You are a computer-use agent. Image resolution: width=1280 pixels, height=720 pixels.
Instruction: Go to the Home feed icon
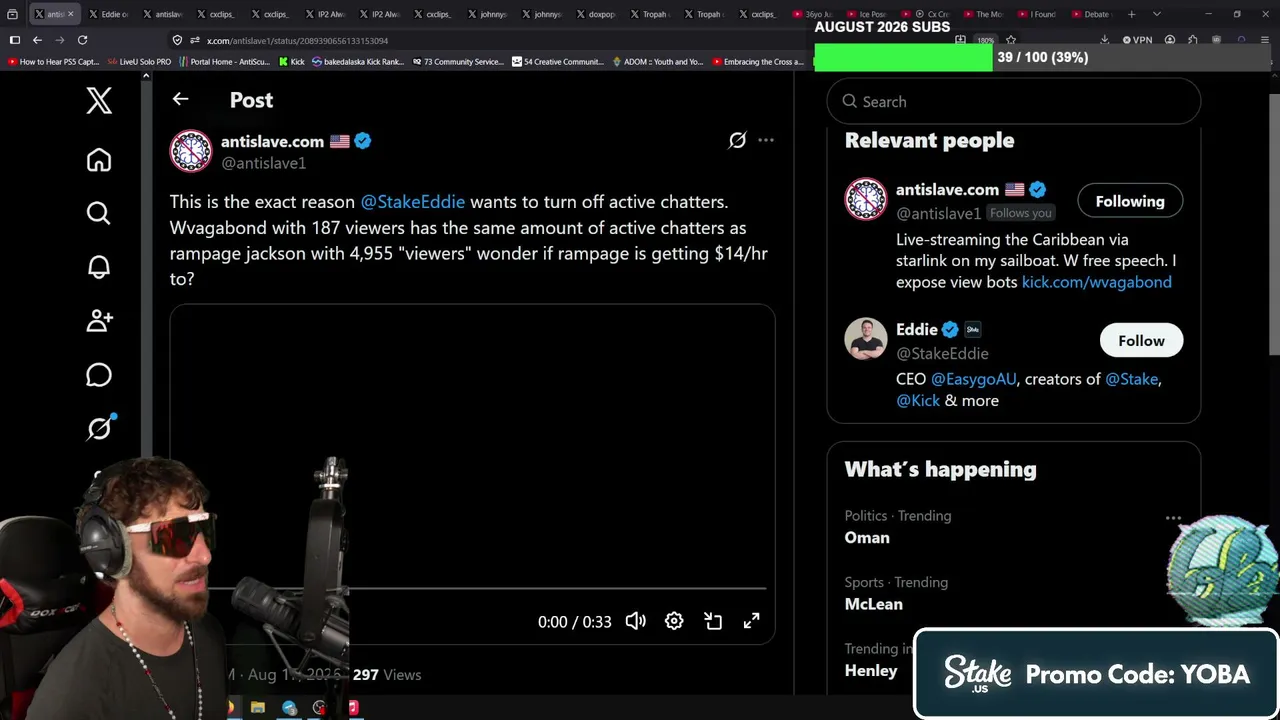point(99,160)
